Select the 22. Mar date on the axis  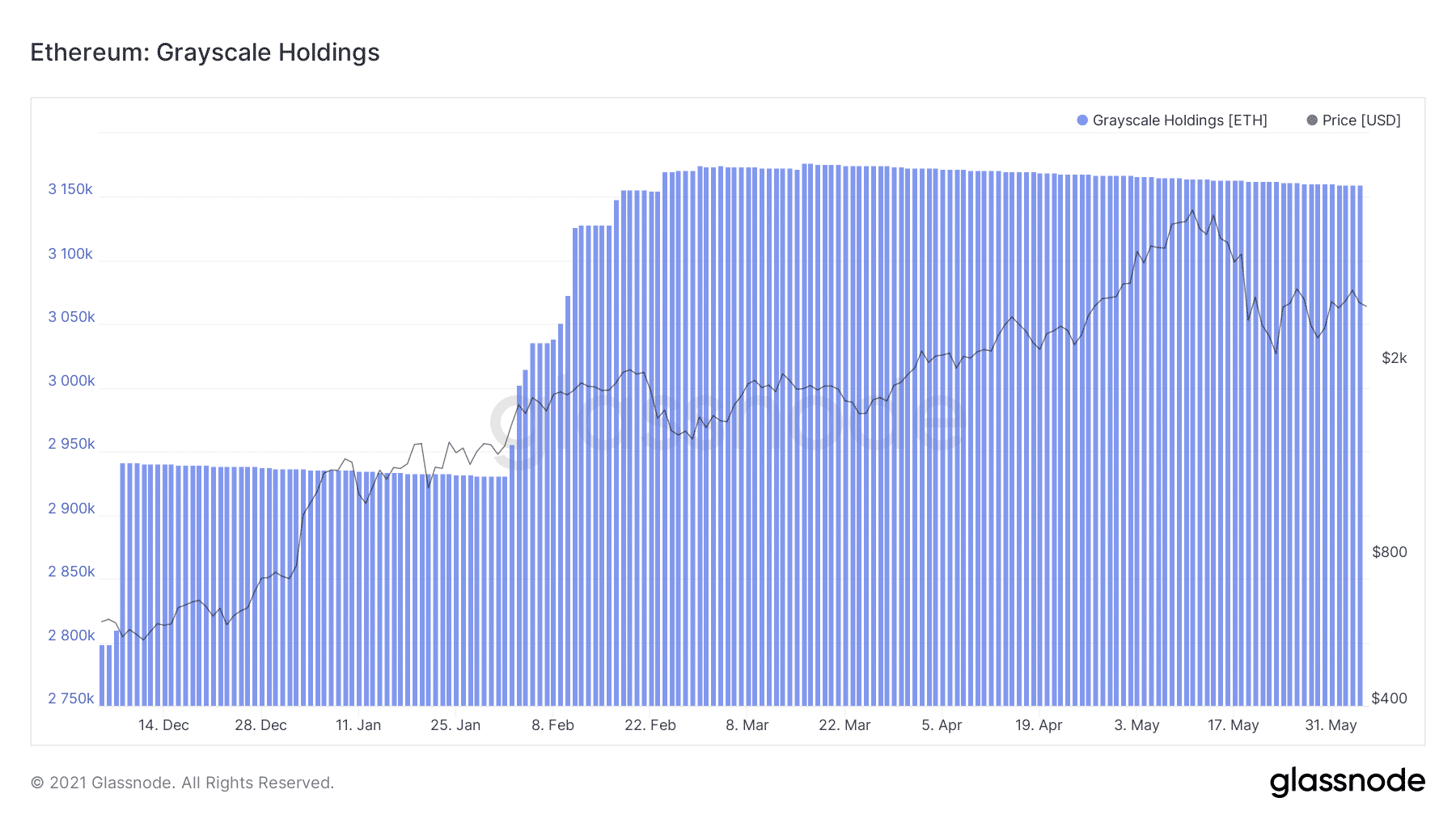click(x=844, y=725)
